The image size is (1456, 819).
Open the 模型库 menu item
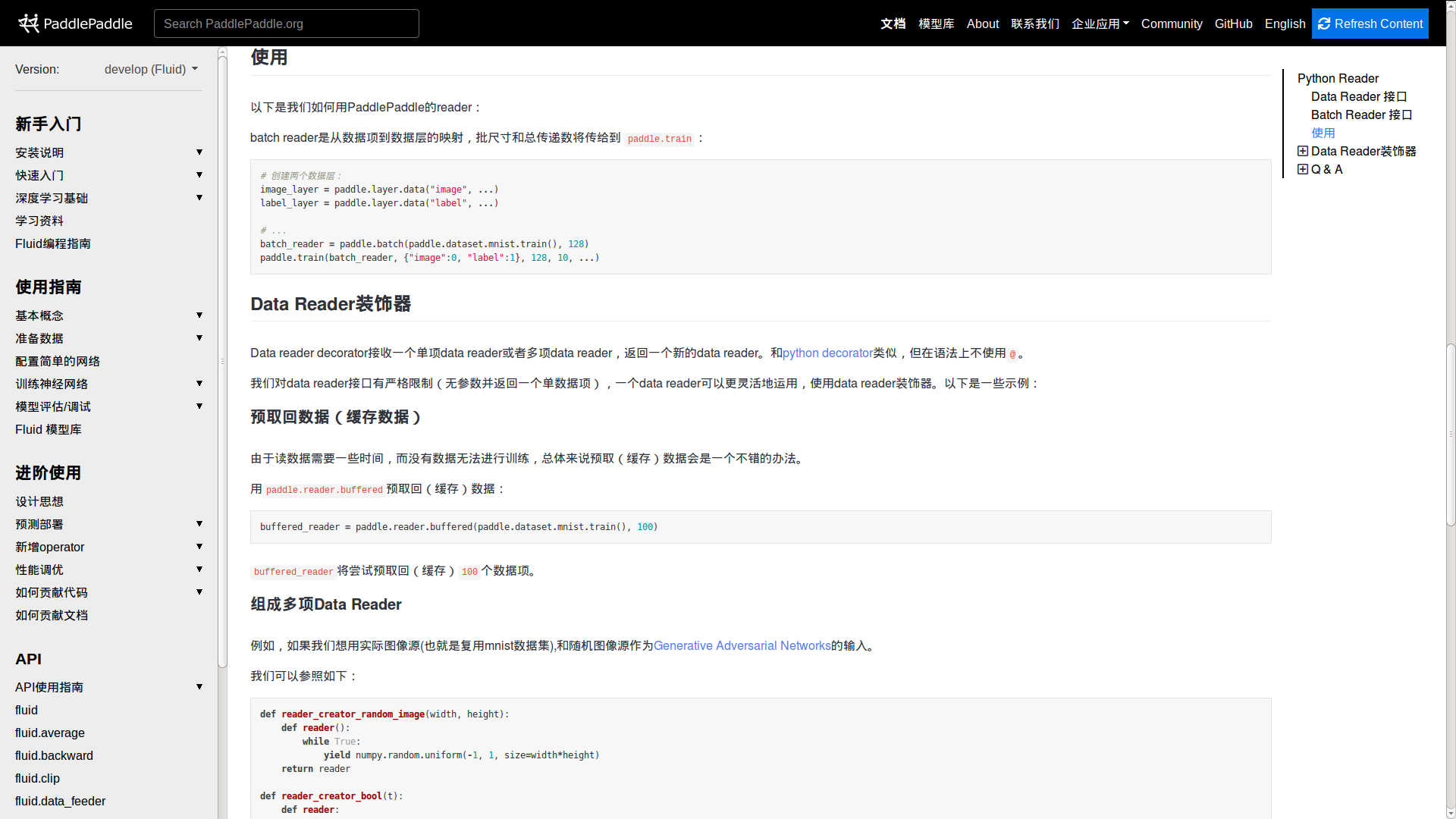936,24
